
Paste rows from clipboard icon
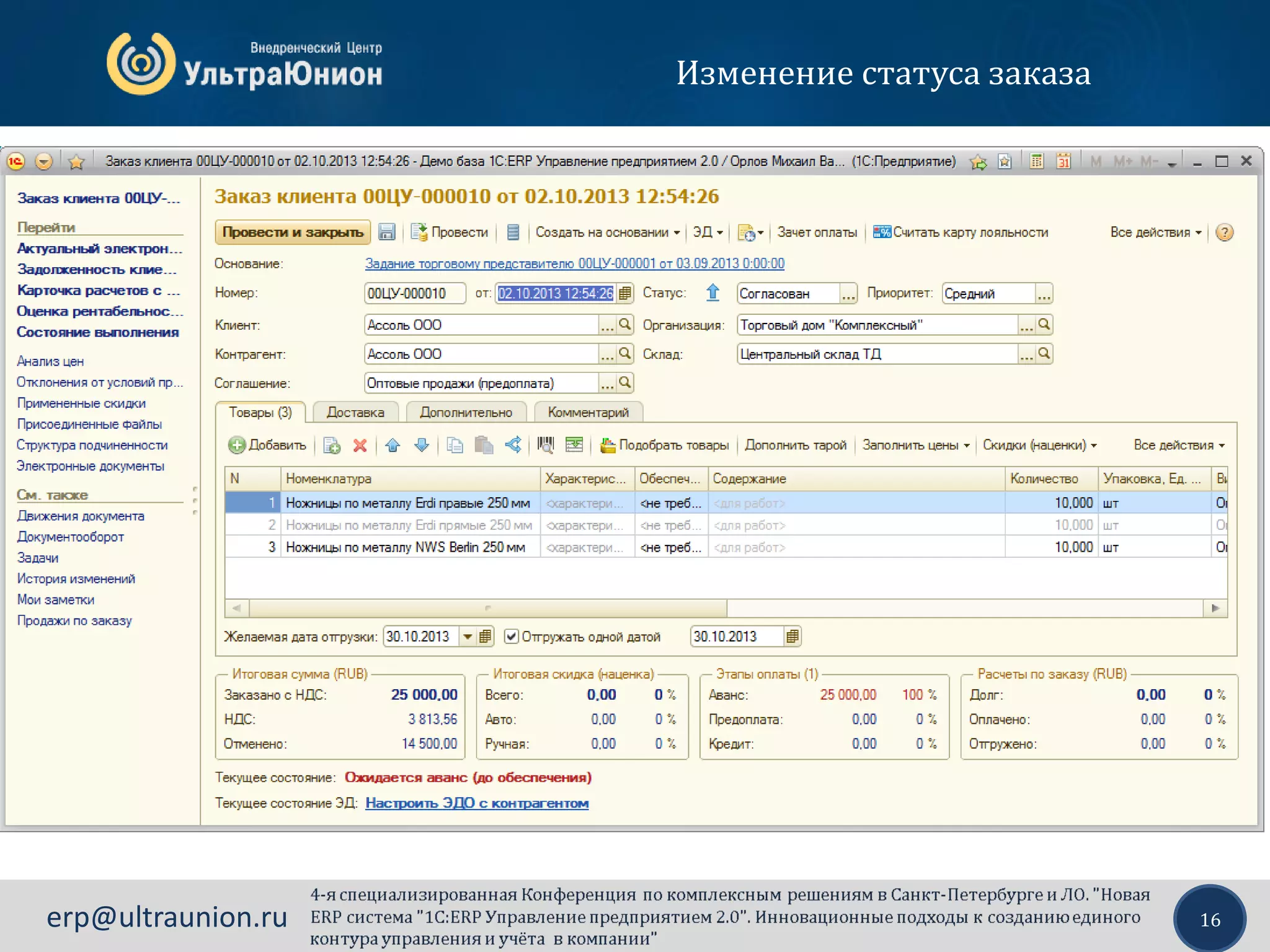[x=484, y=445]
